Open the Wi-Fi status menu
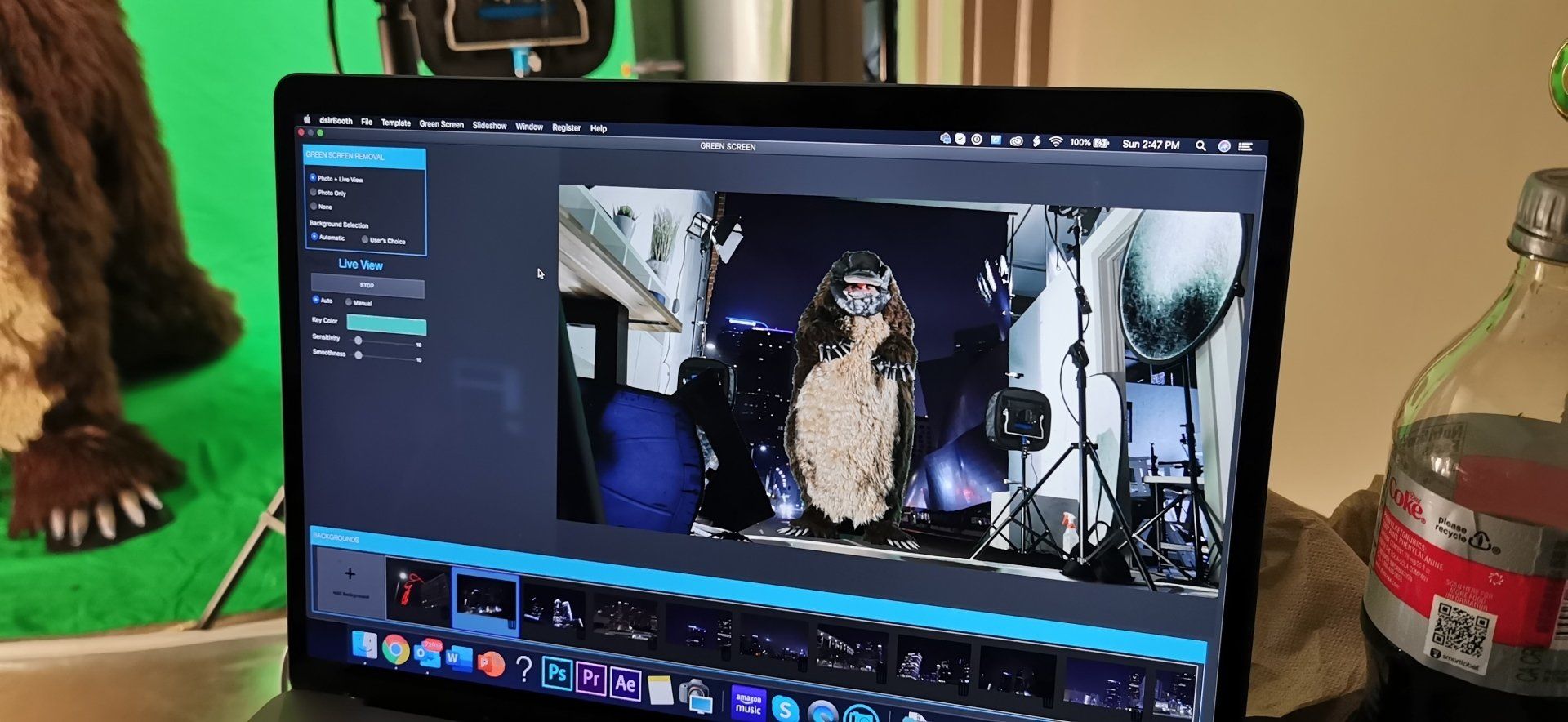The image size is (1568, 722). coord(1056,141)
